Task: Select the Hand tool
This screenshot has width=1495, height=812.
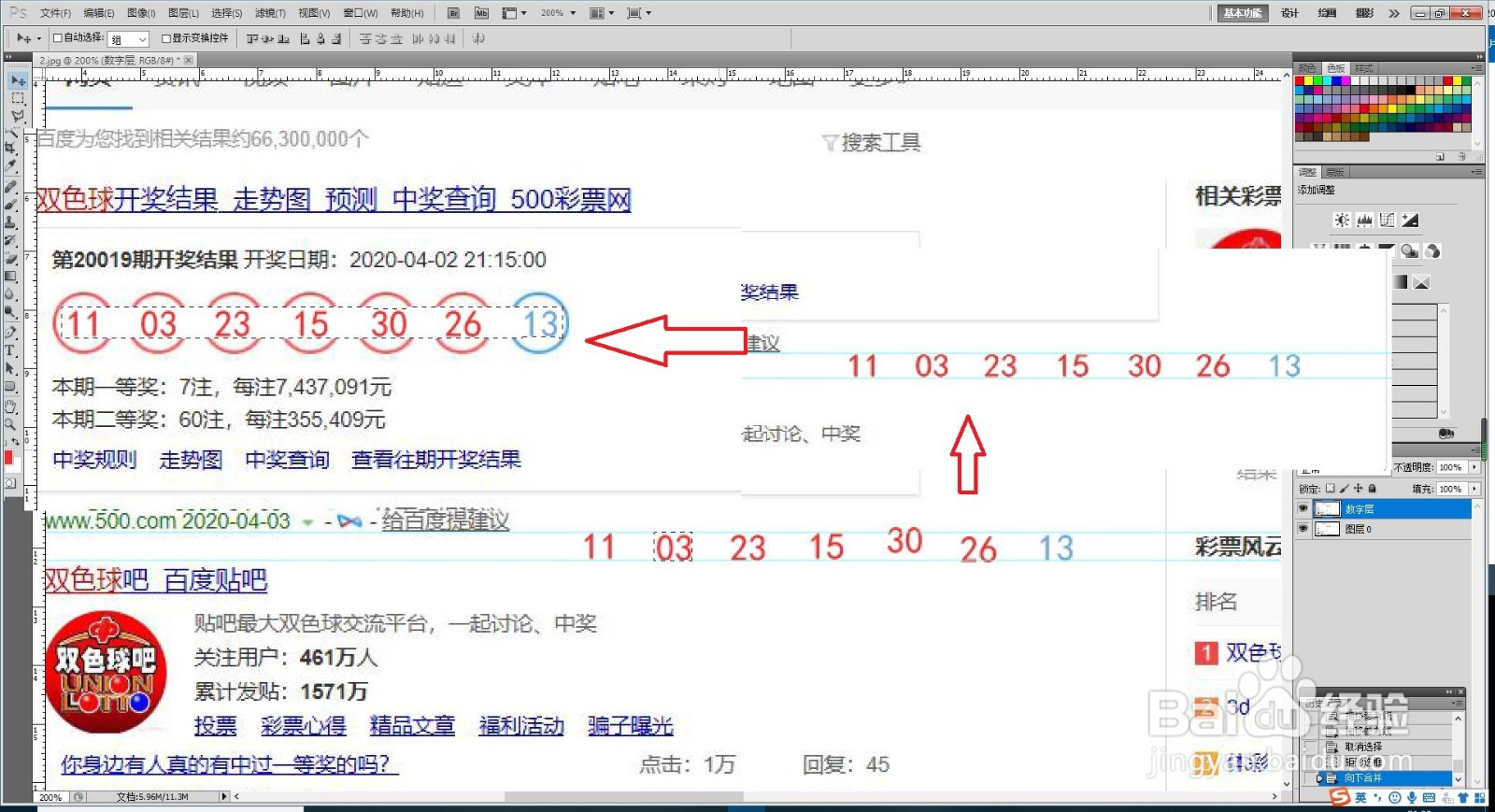Action: pos(11,406)
